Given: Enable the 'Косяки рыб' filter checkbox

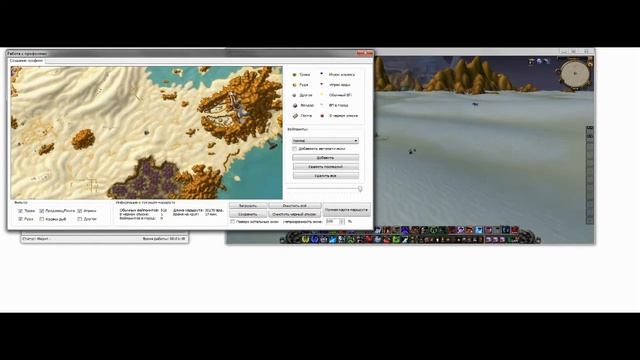Looking at the screenshot, I should click(42, 219).
